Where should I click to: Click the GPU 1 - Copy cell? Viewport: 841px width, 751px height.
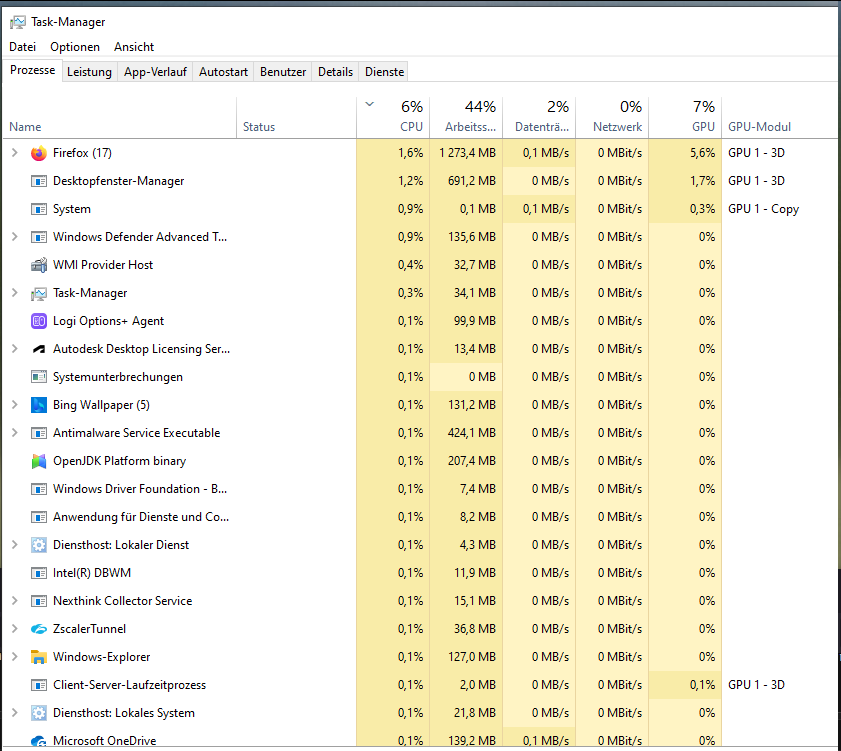point(763,209)
